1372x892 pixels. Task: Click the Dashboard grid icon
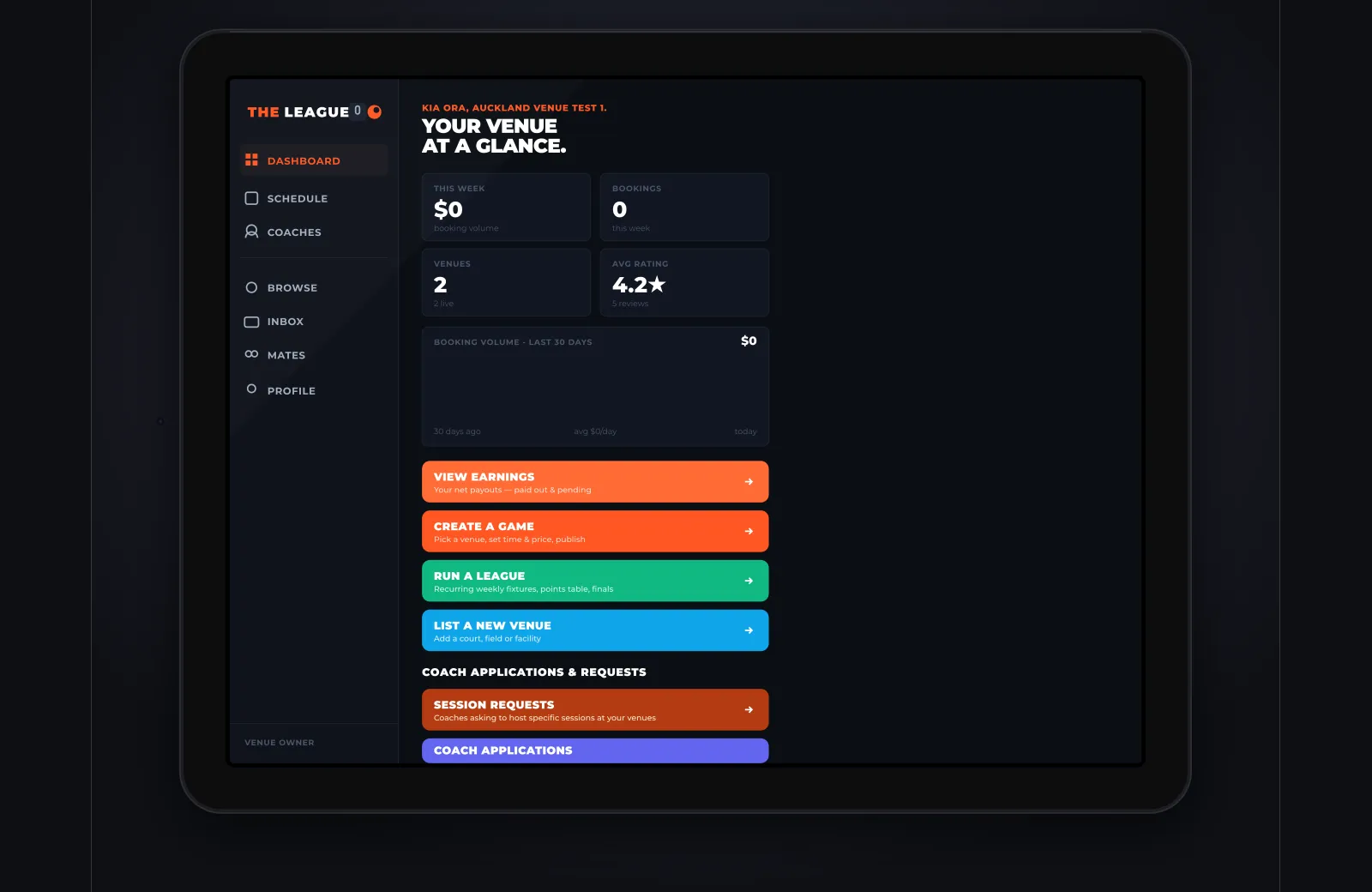251,160
